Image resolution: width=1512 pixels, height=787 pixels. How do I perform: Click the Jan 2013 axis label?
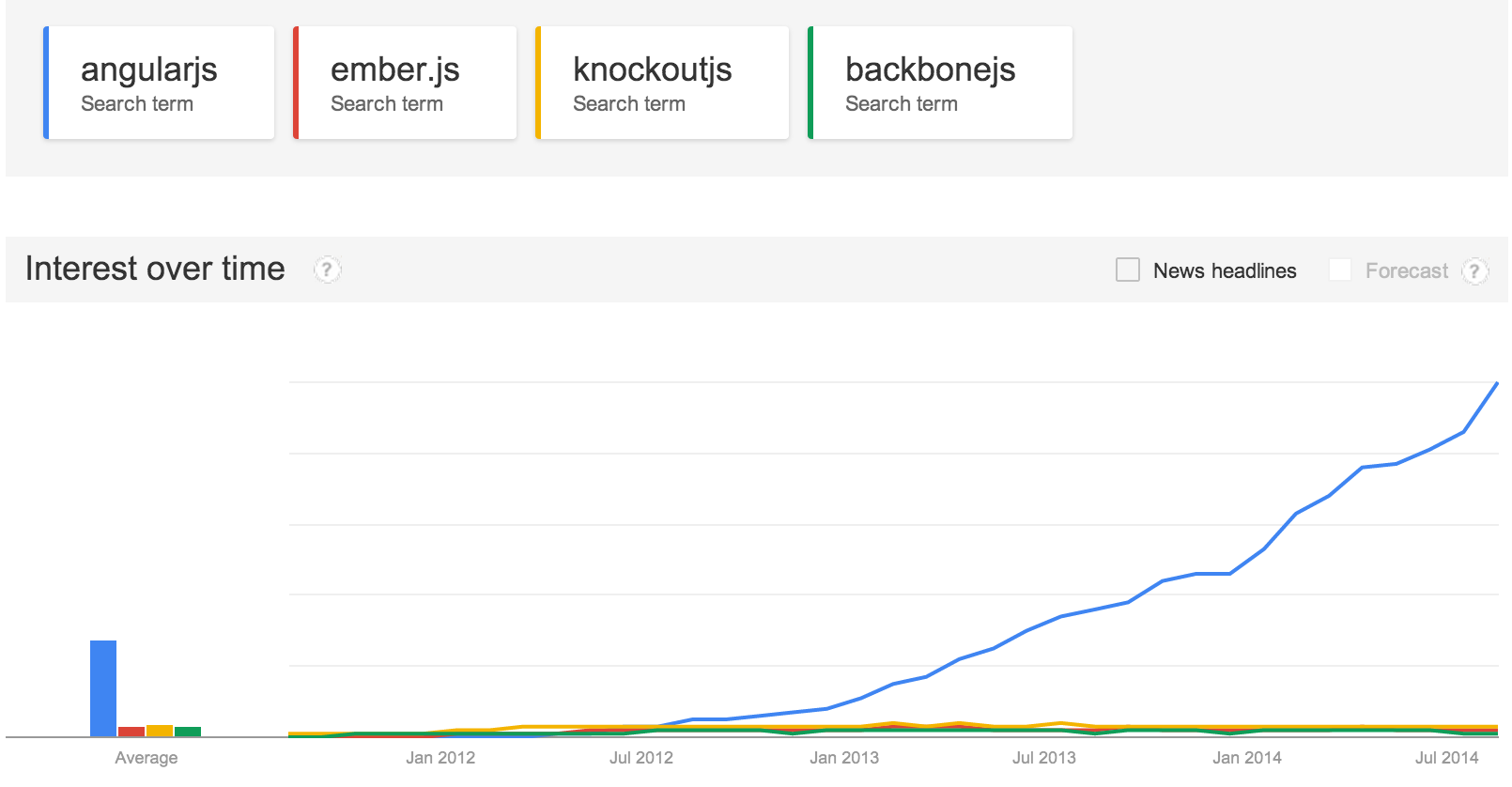(844, 758)
